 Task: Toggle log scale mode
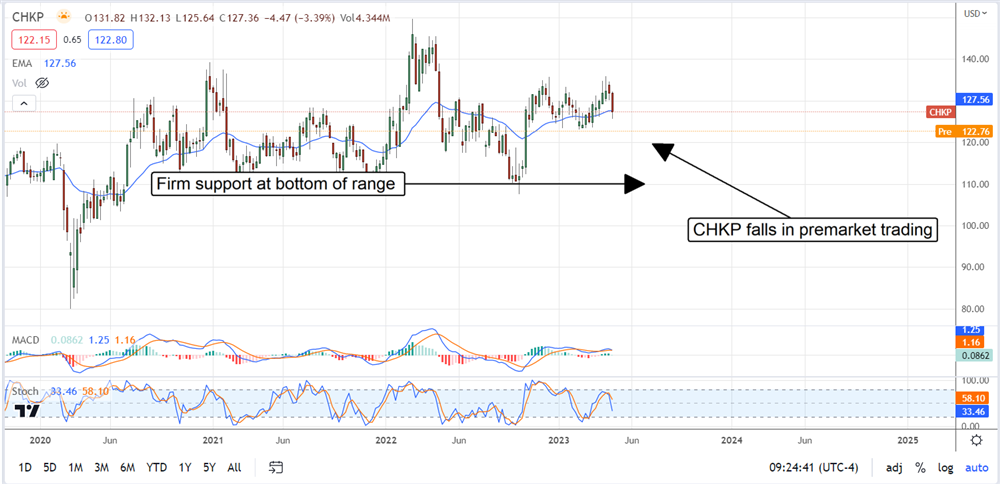[x=945, y=467]
